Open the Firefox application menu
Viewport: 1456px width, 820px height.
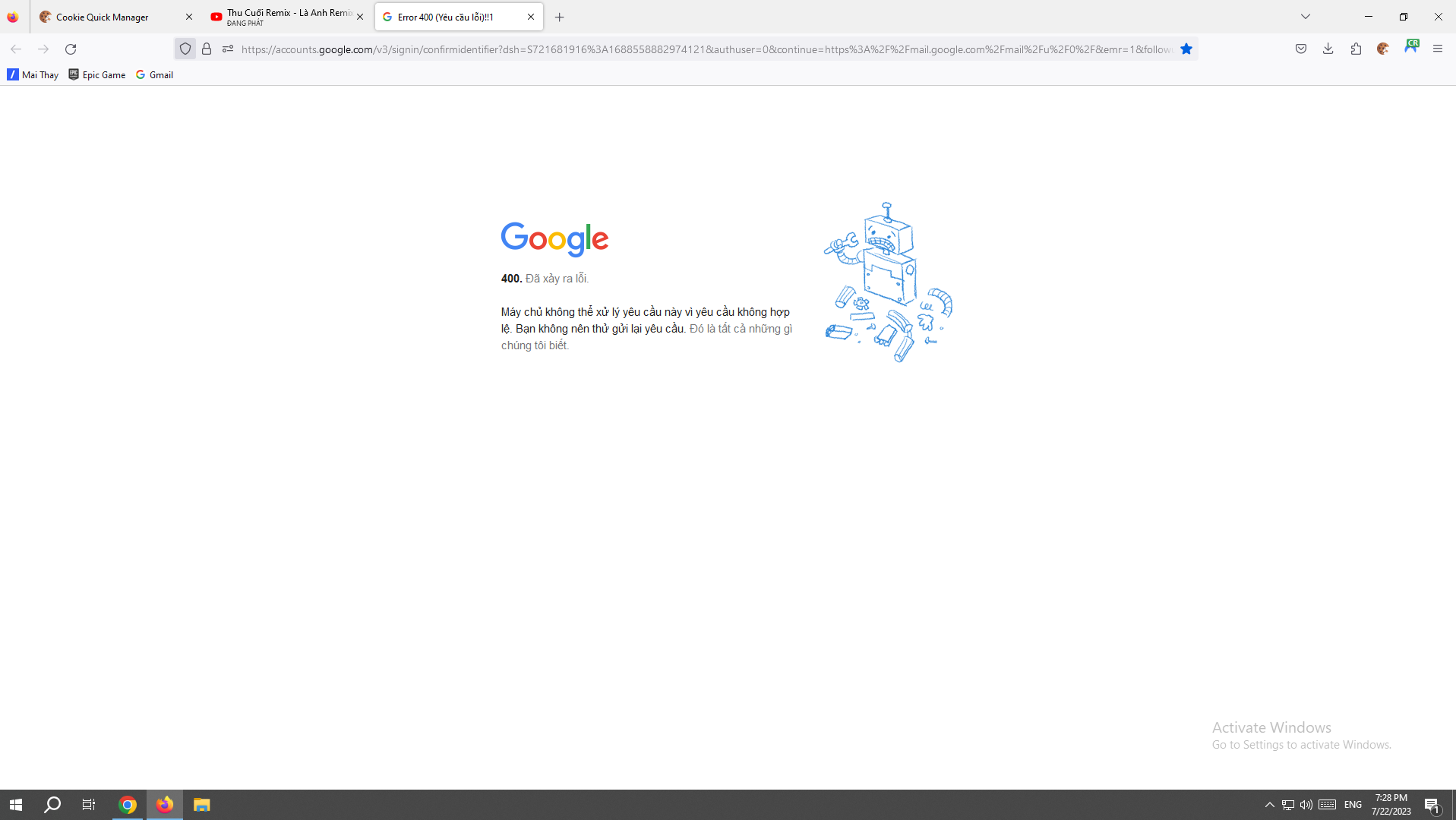coord(1438,49)
